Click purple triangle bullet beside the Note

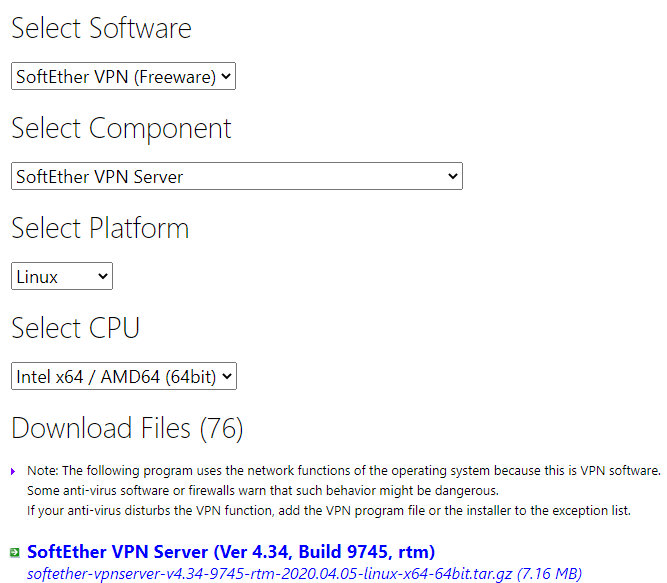[13, 471]
